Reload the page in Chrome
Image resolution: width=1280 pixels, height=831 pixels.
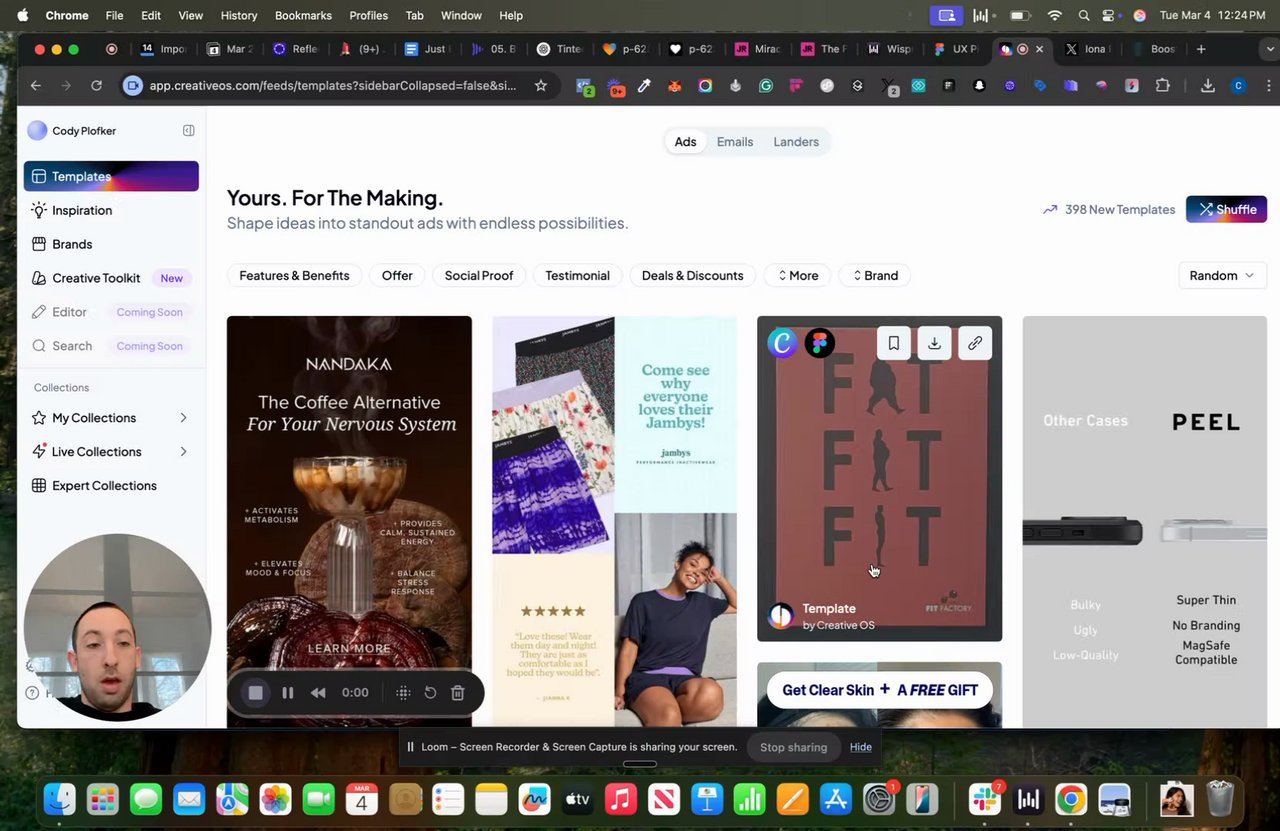(x=96, y=86)
